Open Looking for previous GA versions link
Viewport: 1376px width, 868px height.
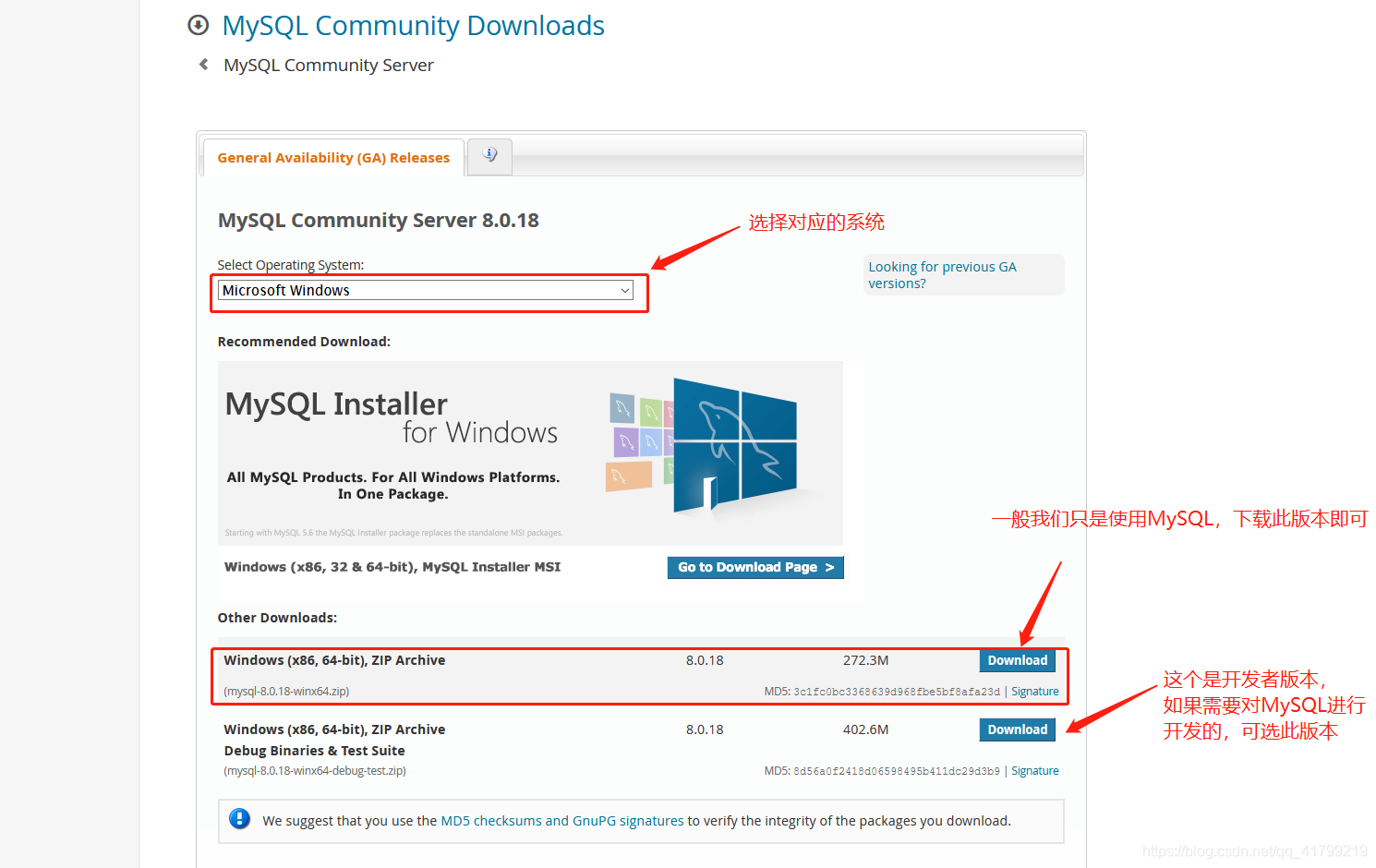[942, 275]
